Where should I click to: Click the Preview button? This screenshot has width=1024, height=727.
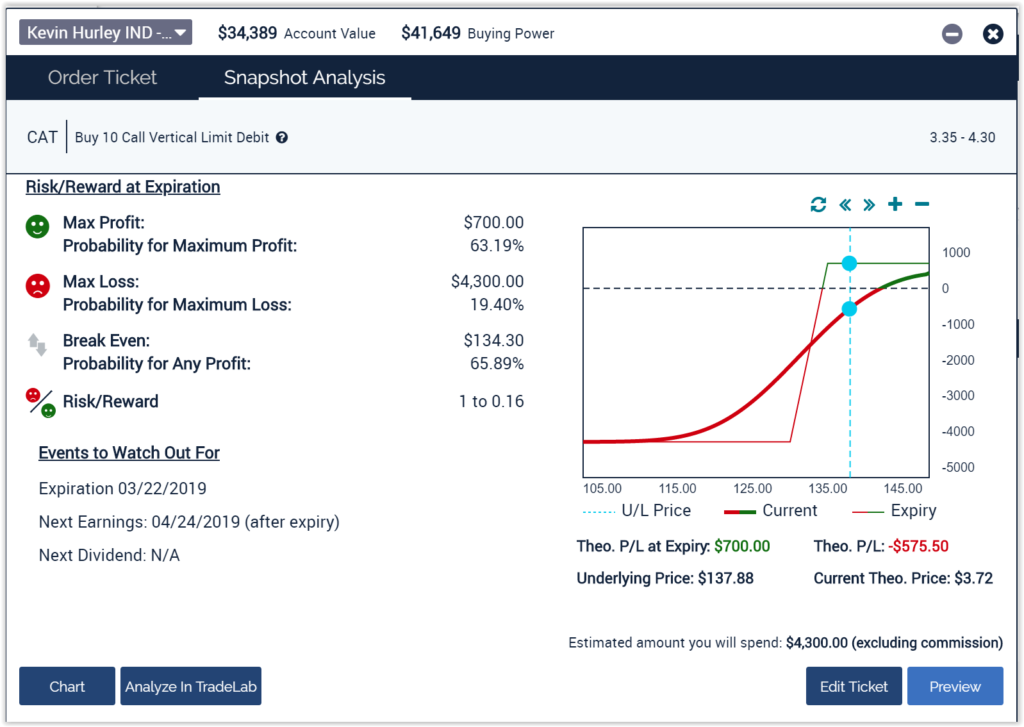point(954,686)
